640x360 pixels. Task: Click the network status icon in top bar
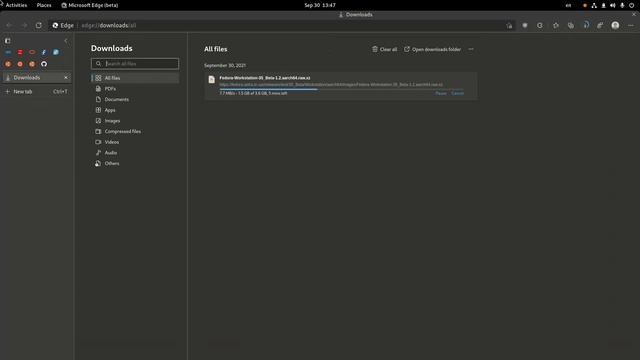pos(594,5)
